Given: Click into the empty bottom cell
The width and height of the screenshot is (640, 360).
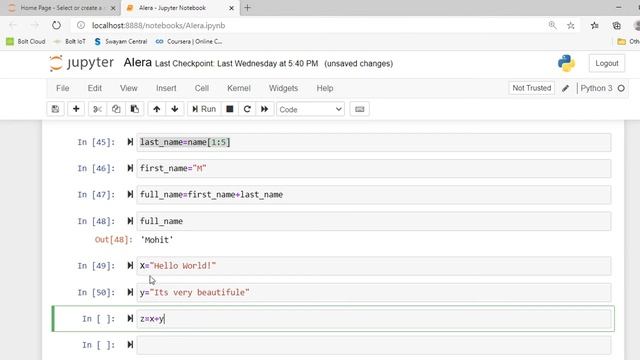Looking at the screenshot, I should tap(374, 345).
